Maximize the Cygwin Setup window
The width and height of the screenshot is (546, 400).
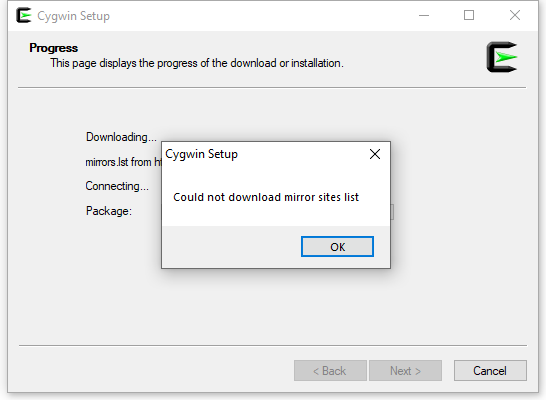469,15
